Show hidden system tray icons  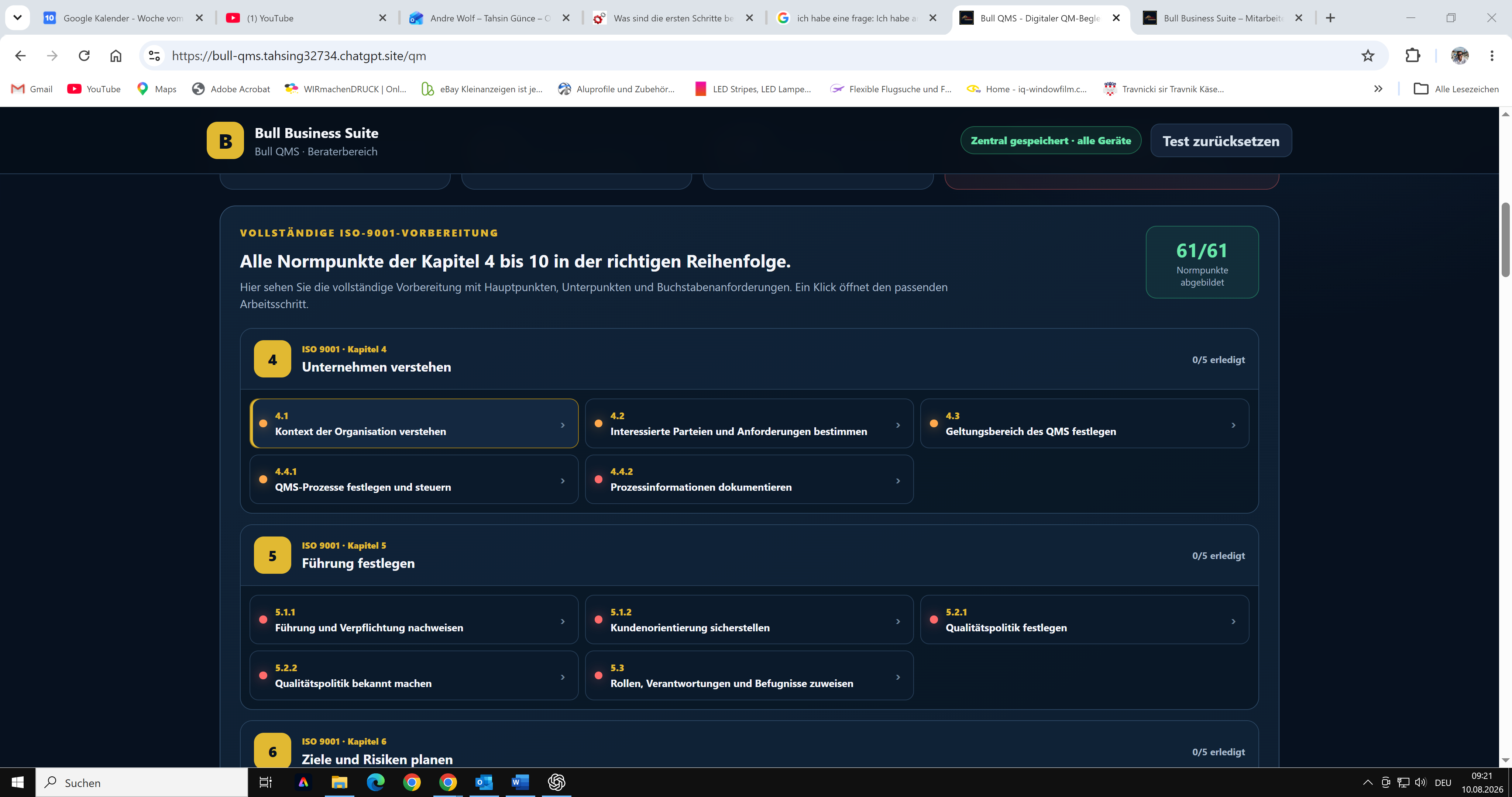[x=1368, y=782]
